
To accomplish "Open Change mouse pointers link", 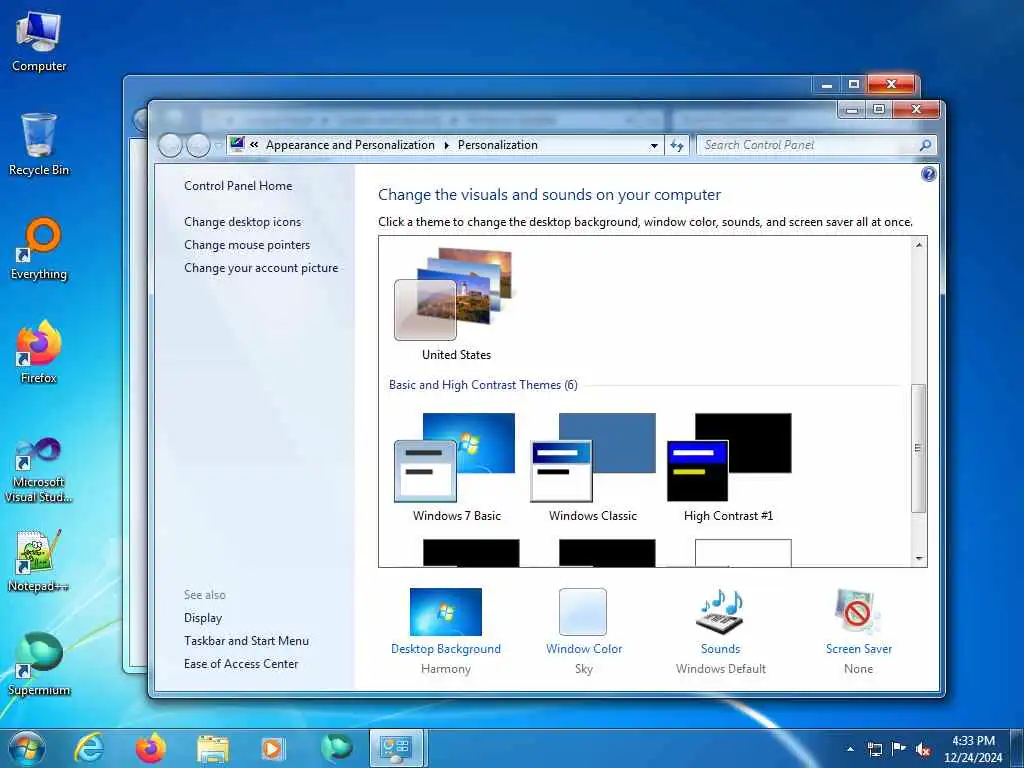I will click(x=247, y=245).
